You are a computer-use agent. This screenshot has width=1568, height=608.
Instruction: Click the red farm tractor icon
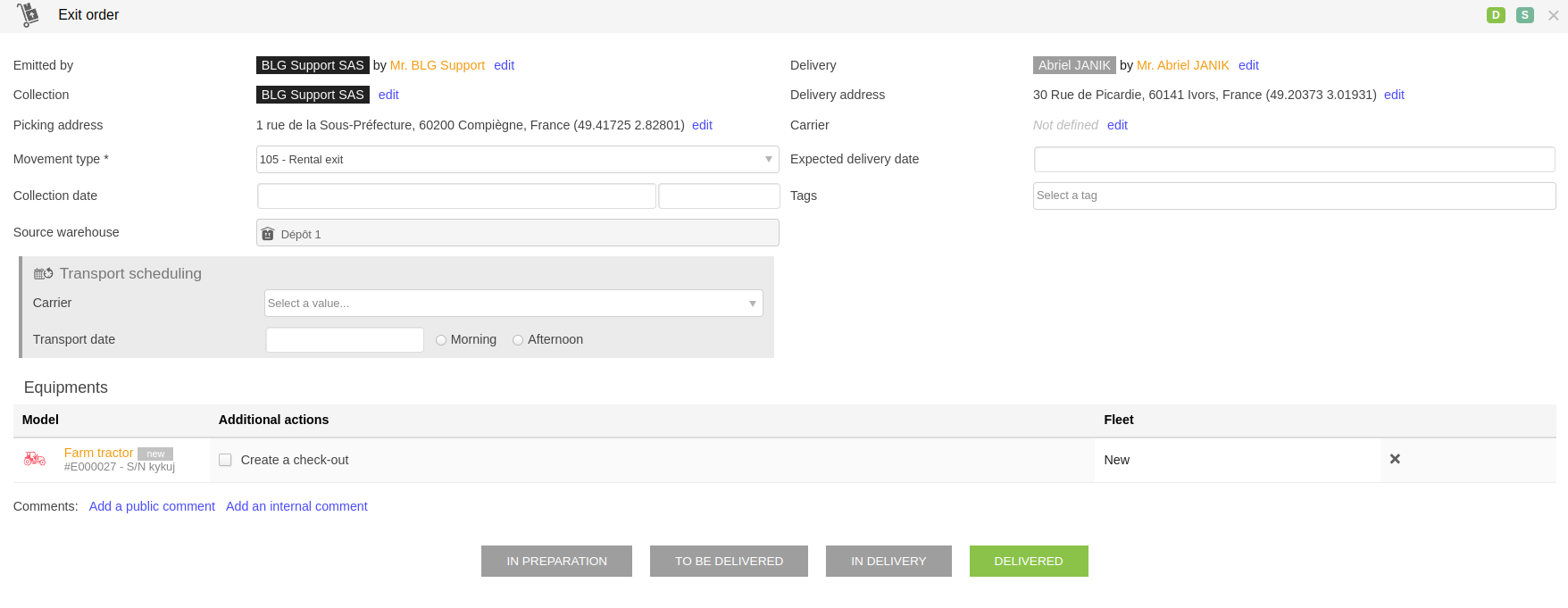pyautogui.click(x=35, y=459)
